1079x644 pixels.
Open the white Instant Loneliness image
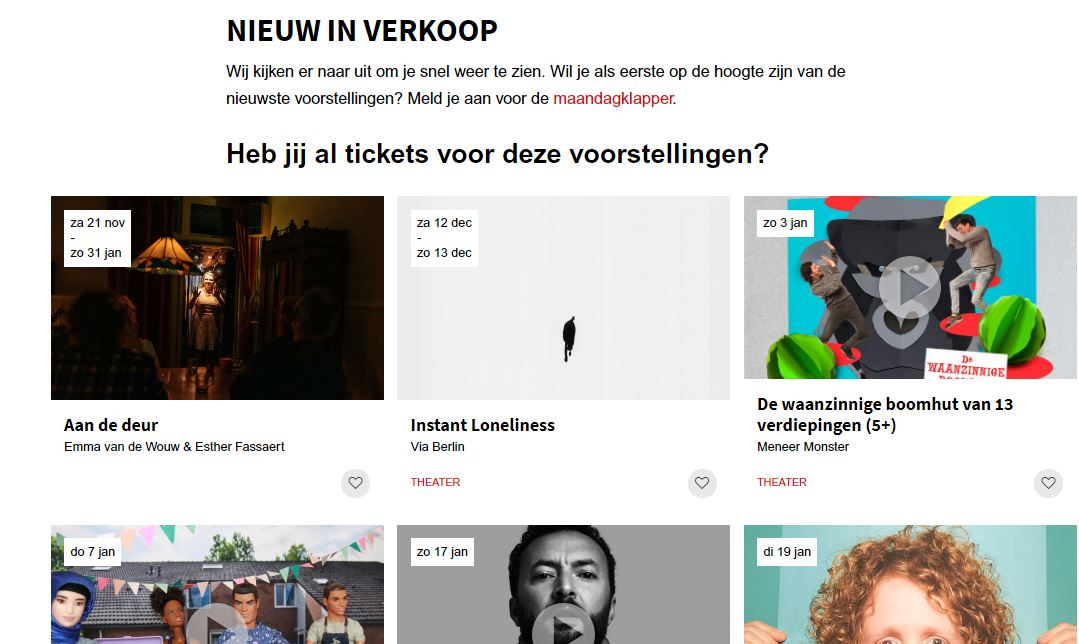563,298
